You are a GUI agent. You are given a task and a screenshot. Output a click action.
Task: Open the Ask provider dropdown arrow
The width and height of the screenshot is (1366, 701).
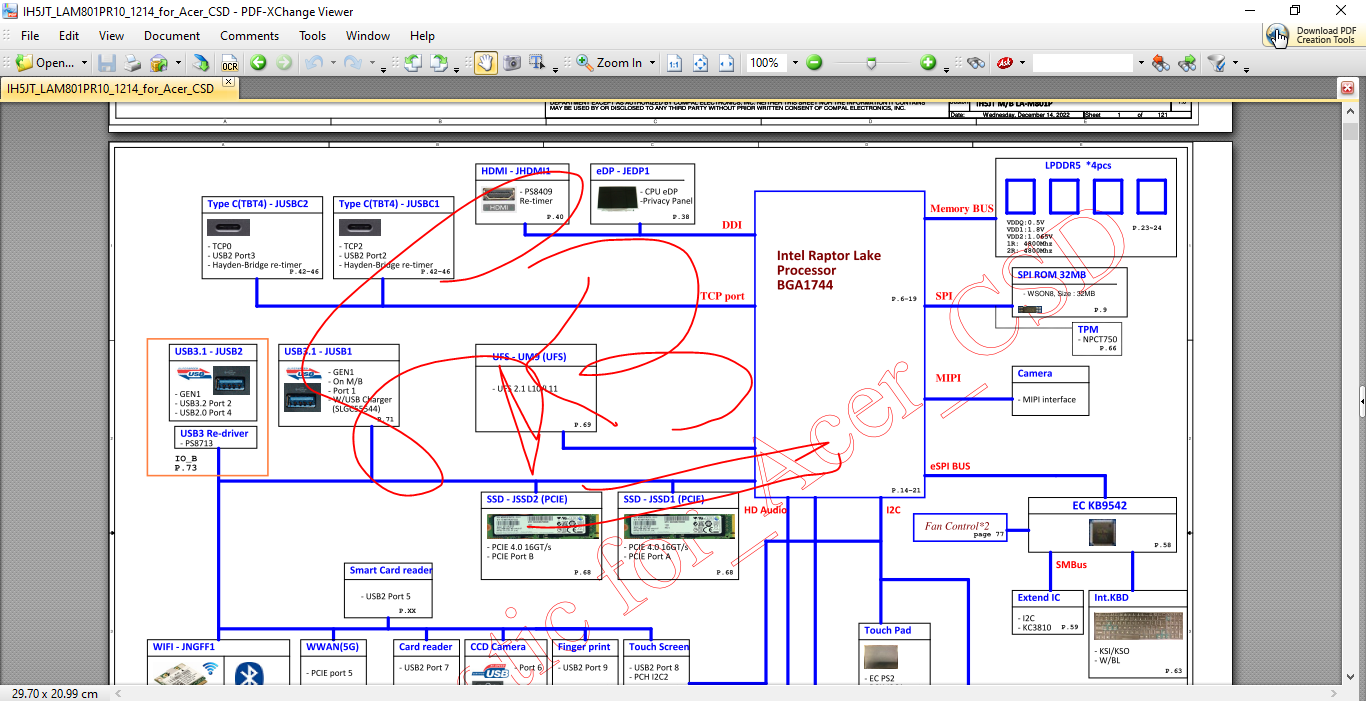coord(1022,62)
